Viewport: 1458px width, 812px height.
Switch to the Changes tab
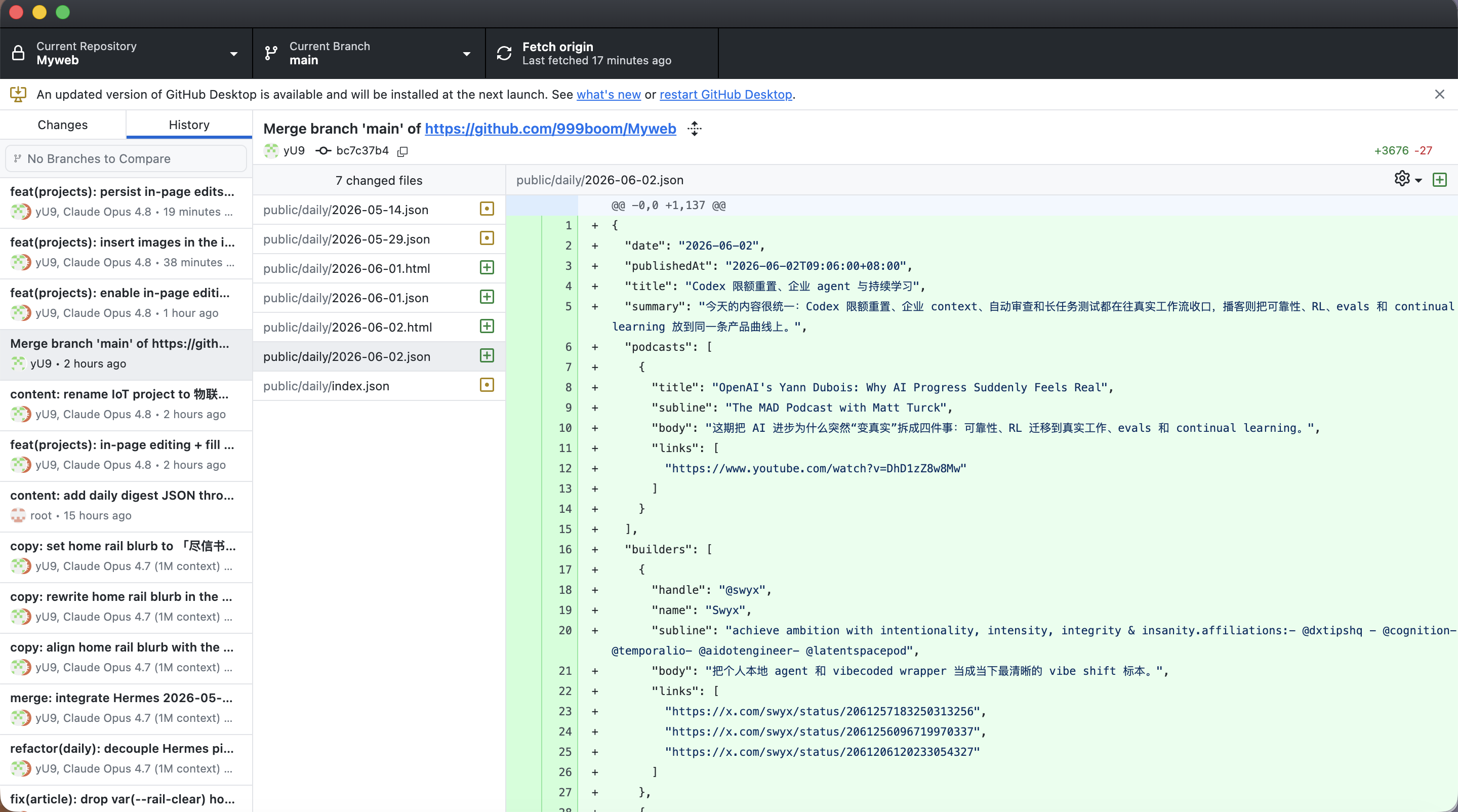pyautogui.click(x=63, y=125)
